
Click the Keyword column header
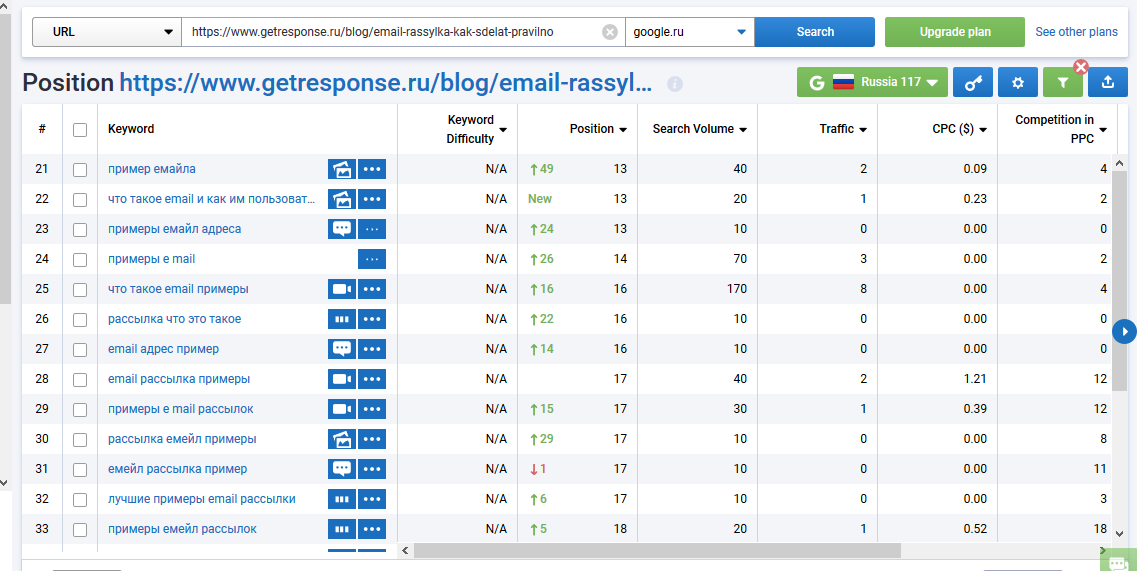(x=131, y=129)
